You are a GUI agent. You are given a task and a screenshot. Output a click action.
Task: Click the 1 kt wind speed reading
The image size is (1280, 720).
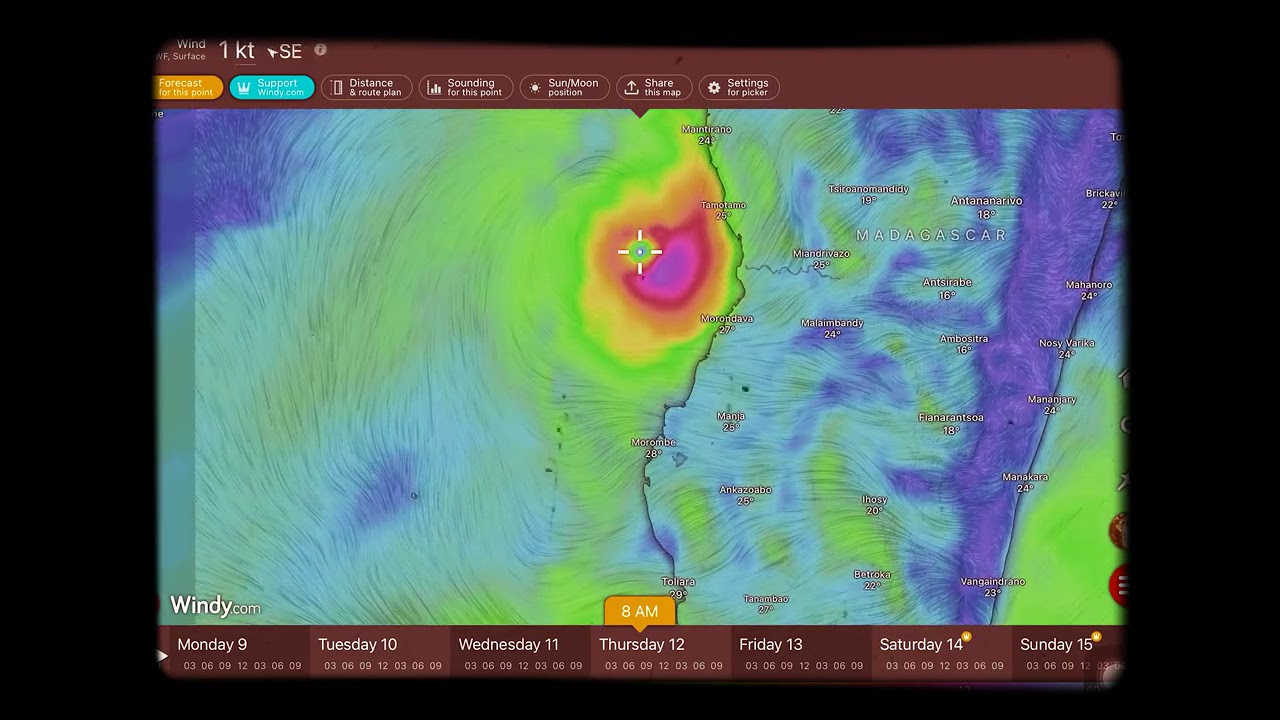tap(236, 51)
